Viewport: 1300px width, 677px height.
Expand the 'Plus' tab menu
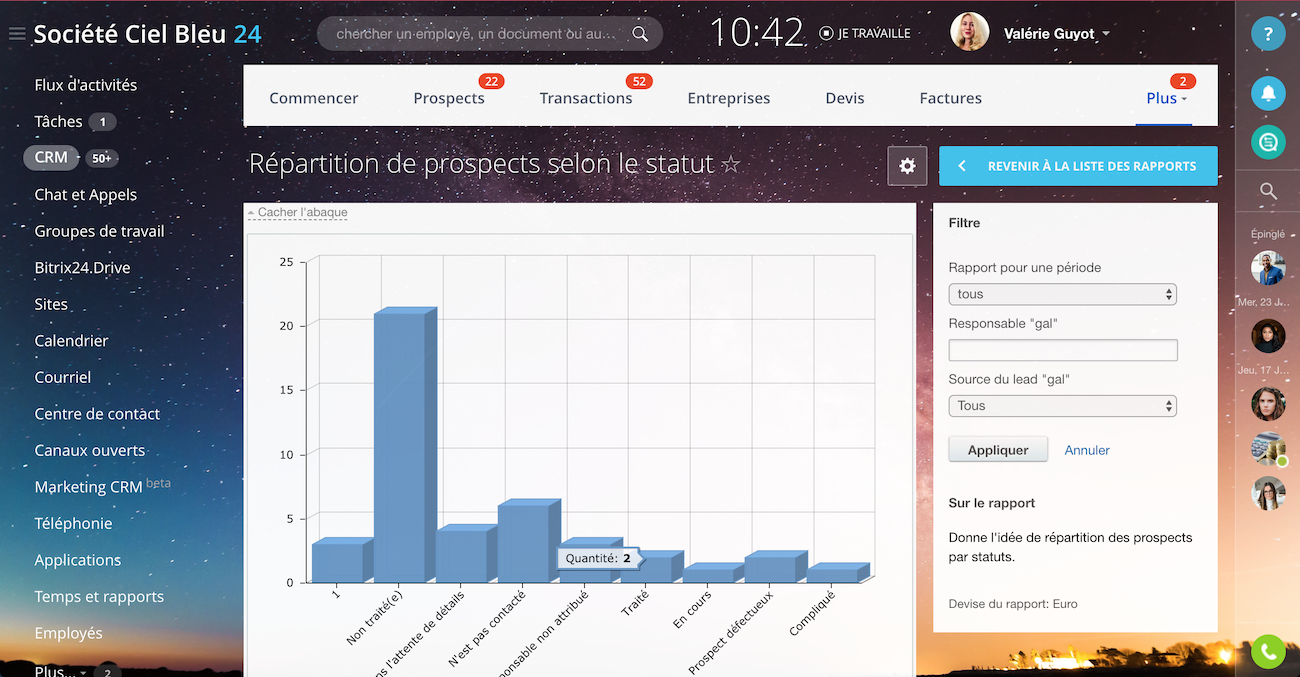pos(1166,98)
